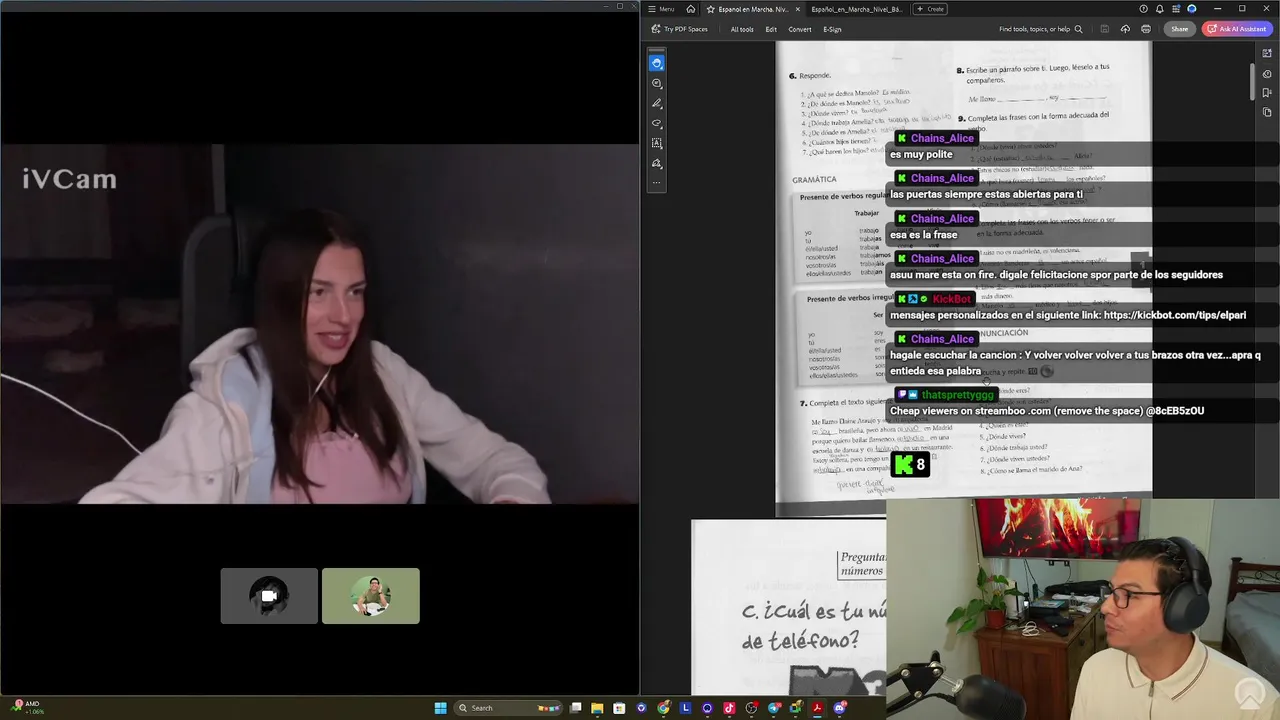
Task: Open TikTok app from taskbar
Action: (729, 708)
